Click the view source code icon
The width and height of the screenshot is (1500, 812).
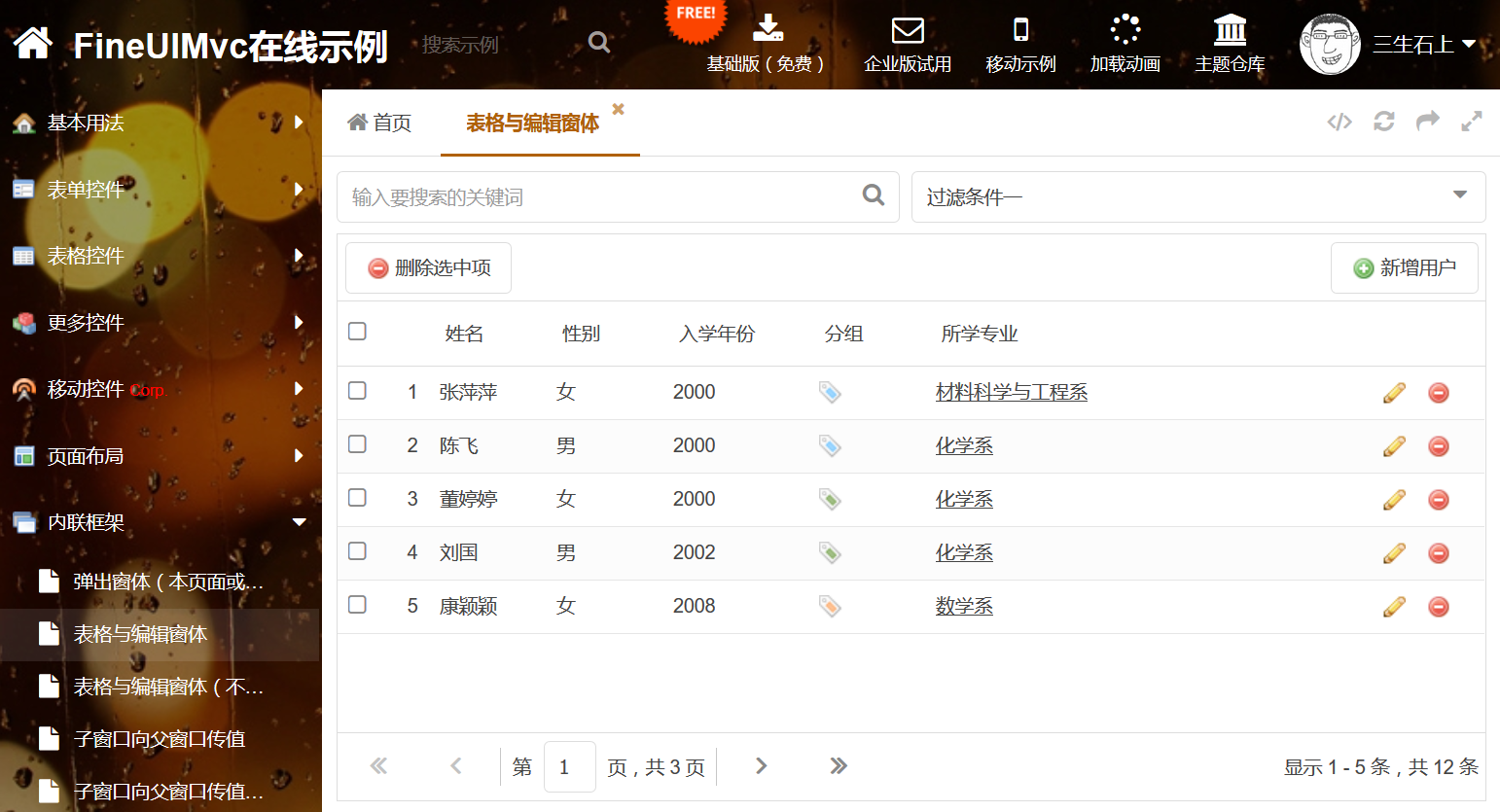1339,122
